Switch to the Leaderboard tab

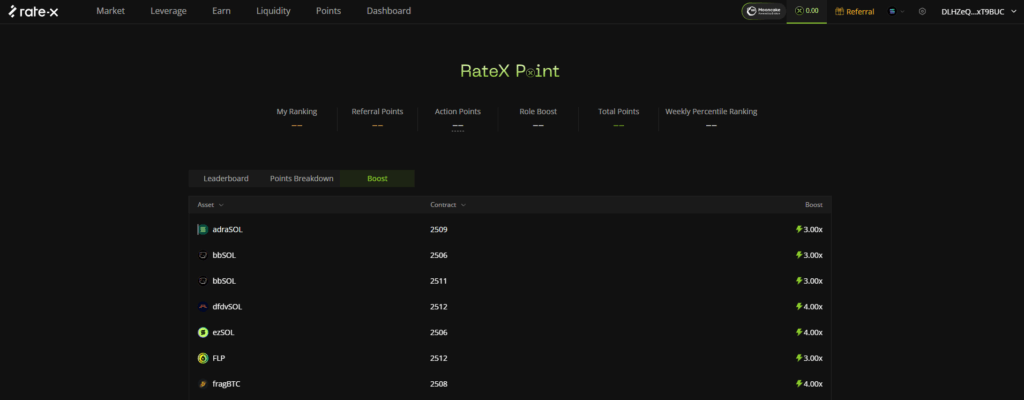[226, 178]
